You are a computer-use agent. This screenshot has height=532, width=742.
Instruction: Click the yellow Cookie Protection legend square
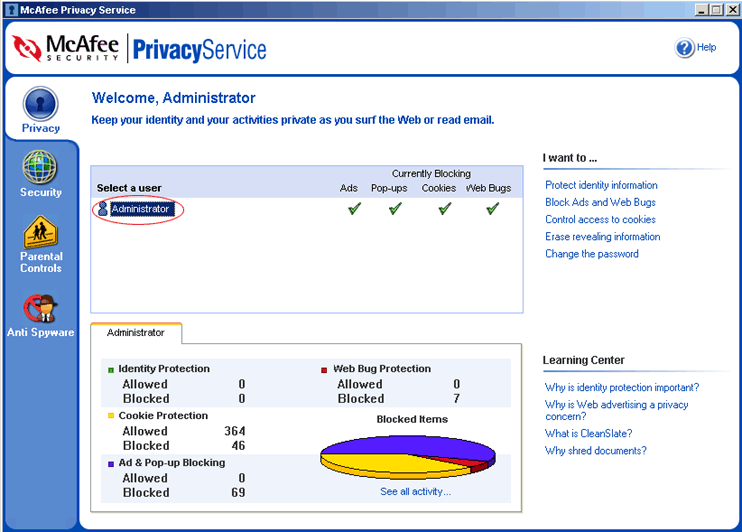[x=111, y=416]
